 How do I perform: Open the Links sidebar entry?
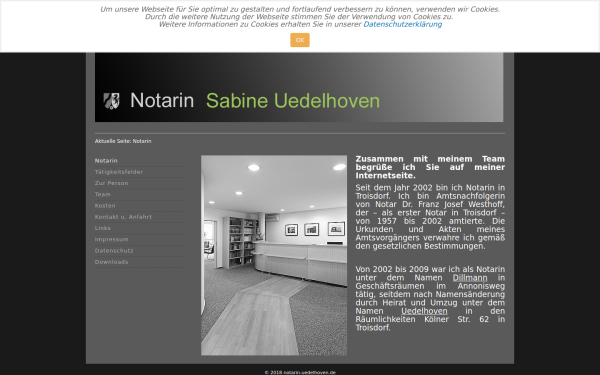click(x=103, y=228)
